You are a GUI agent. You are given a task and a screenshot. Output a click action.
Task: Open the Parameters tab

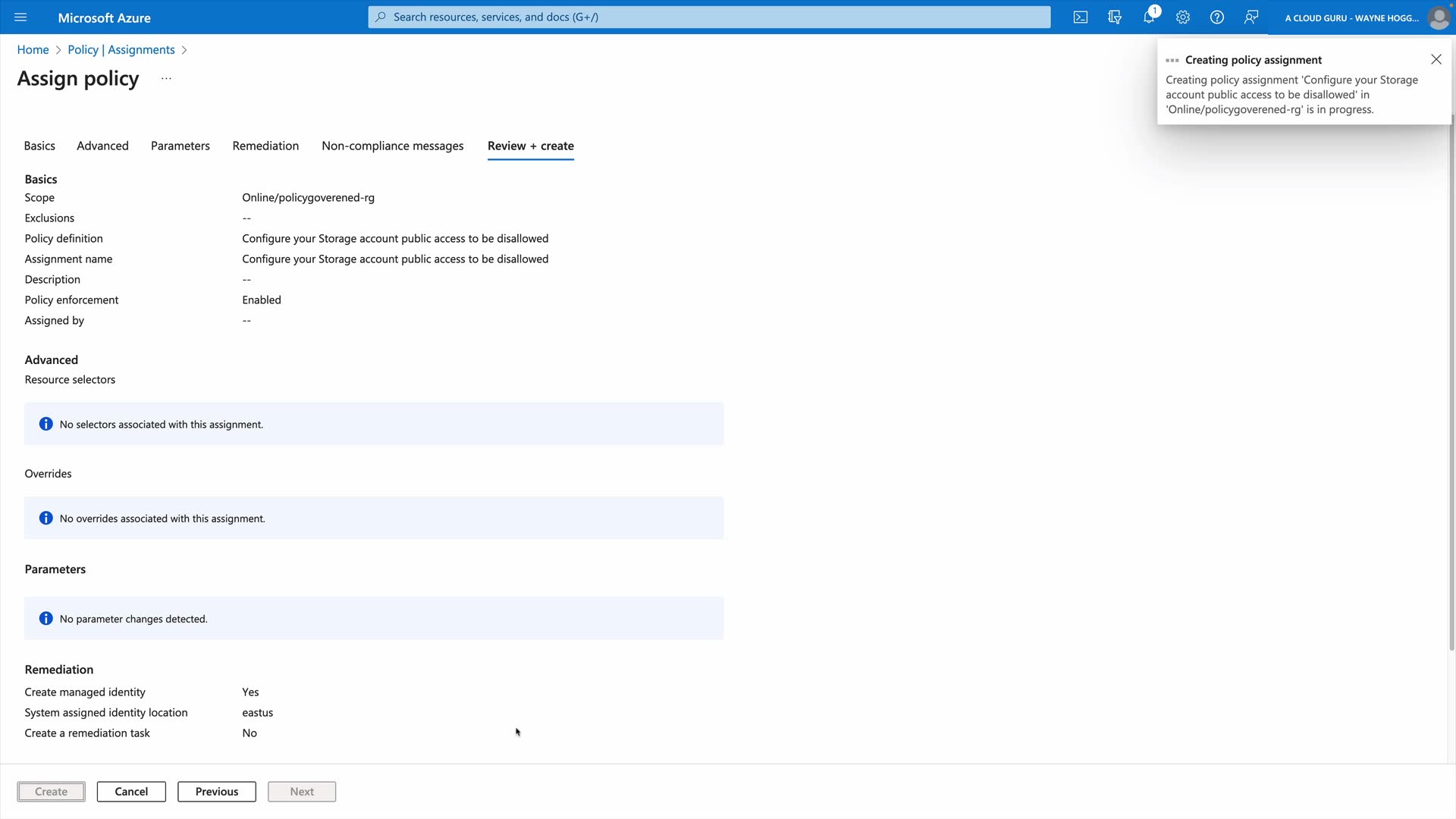pos(180,146)
